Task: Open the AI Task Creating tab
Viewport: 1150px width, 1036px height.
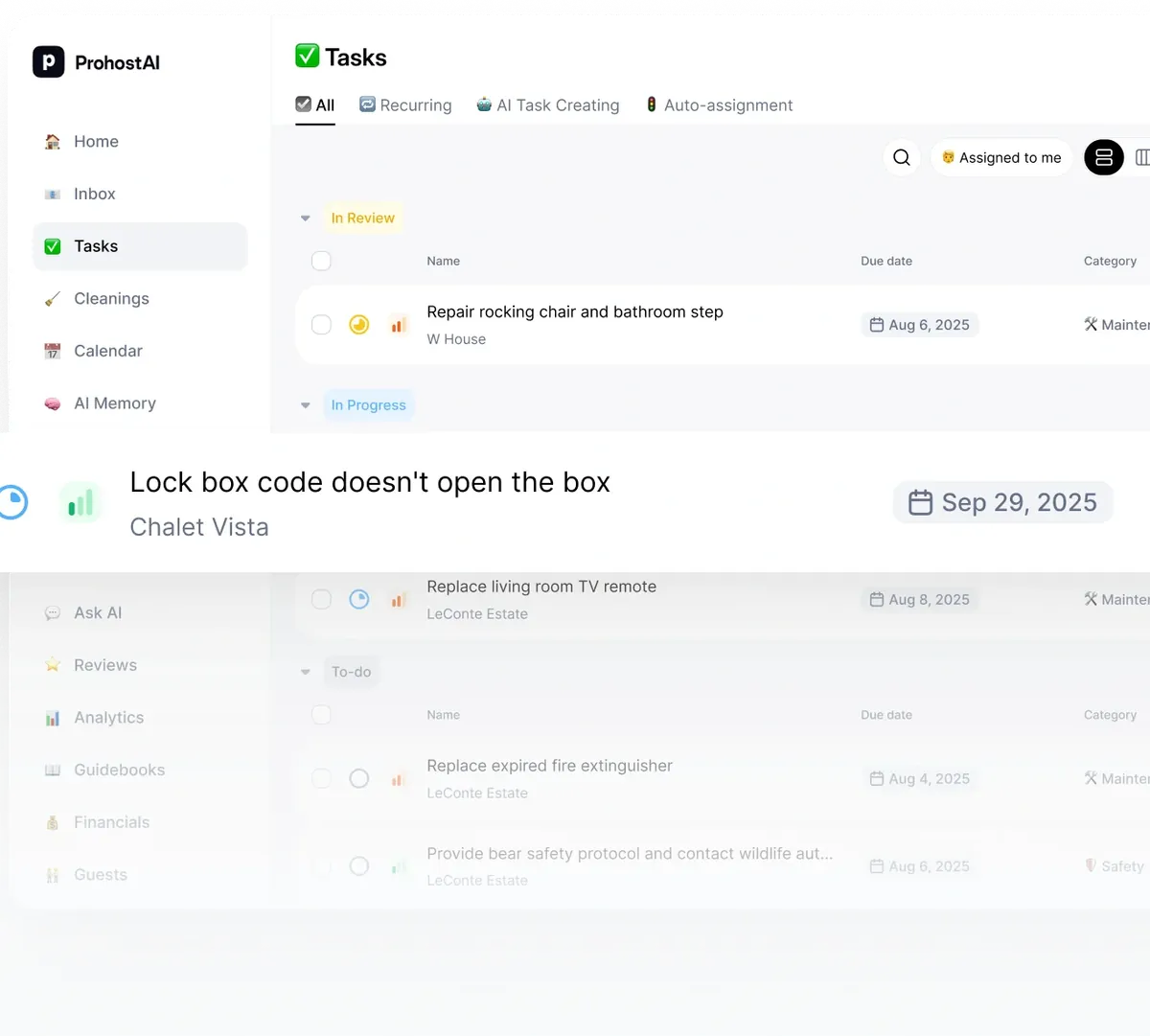Action: coord(548,105)
